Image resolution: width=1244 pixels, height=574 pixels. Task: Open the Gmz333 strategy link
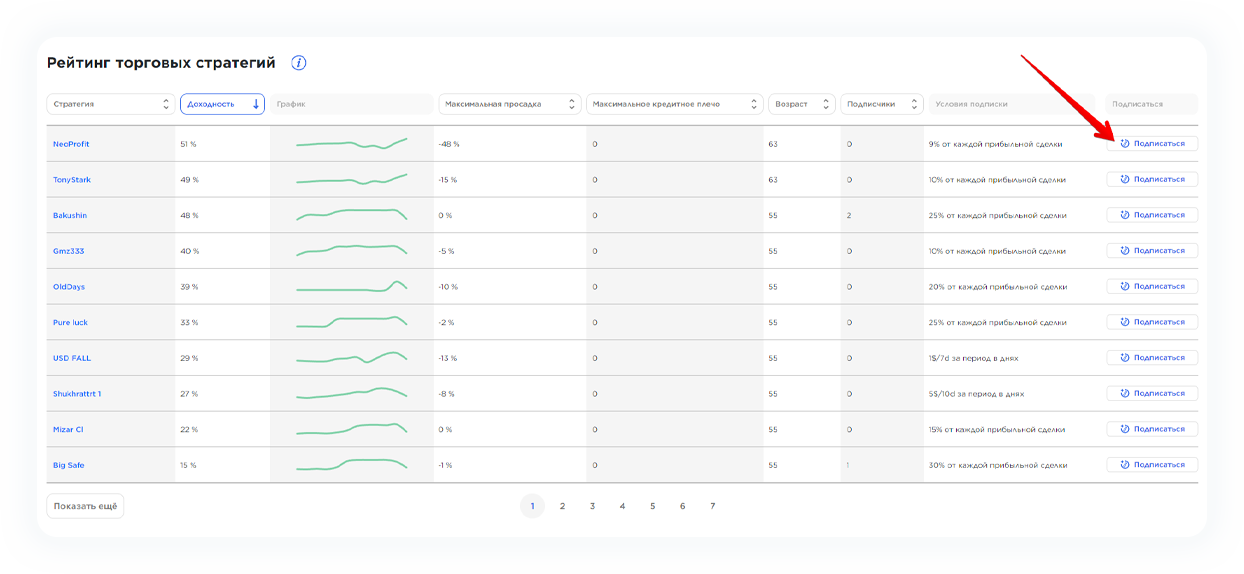69,251
